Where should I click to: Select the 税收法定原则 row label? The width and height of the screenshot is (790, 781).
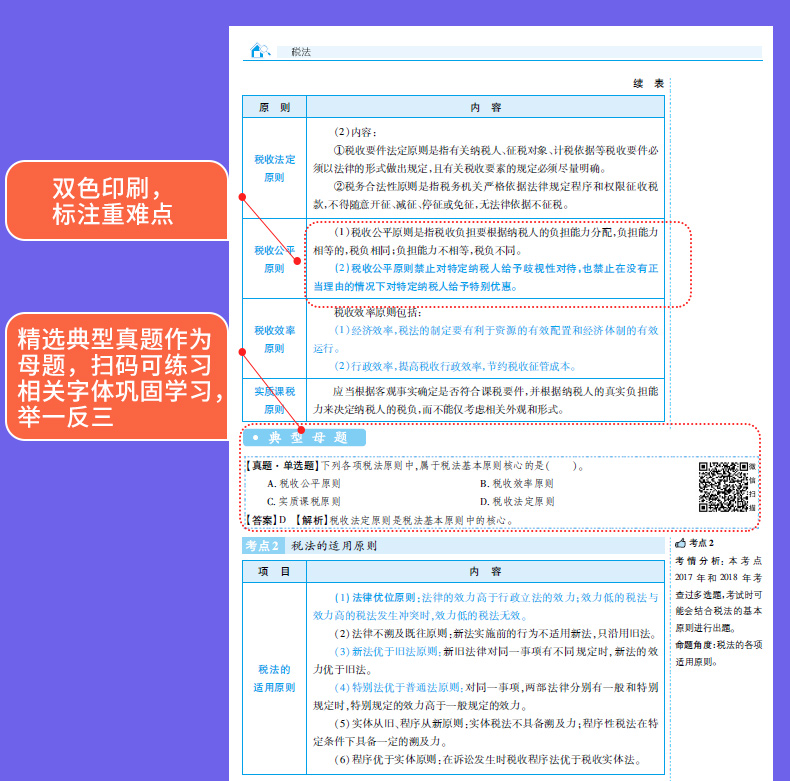(x=274, y=168)
